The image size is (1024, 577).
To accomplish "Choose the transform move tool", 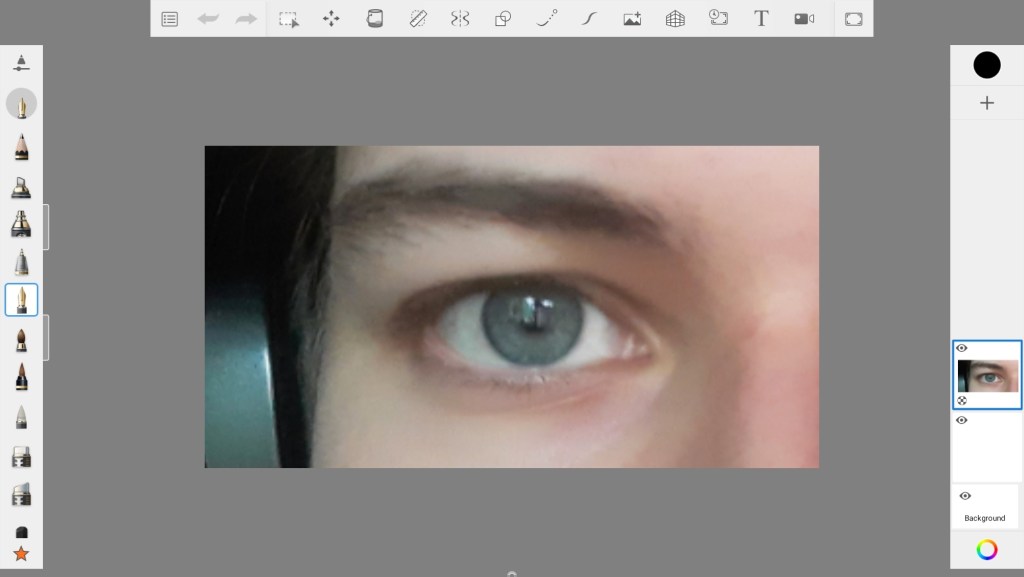I will pyautogui.click(x=331, y=19).
